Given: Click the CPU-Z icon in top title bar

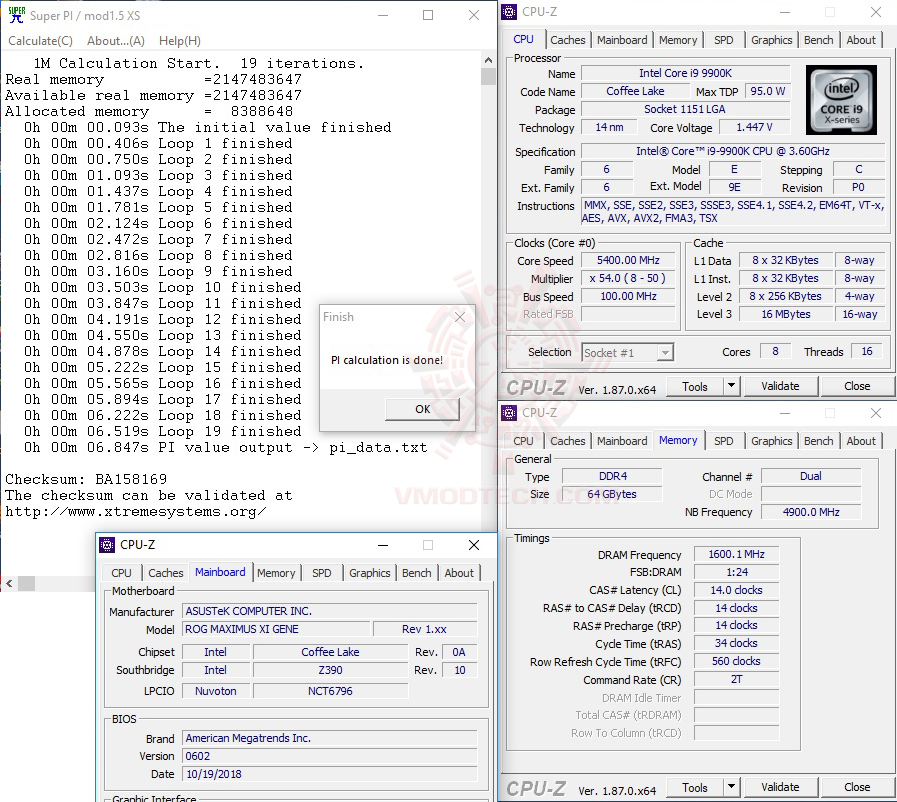Looking at the screenshot, I should pos(509,11).
